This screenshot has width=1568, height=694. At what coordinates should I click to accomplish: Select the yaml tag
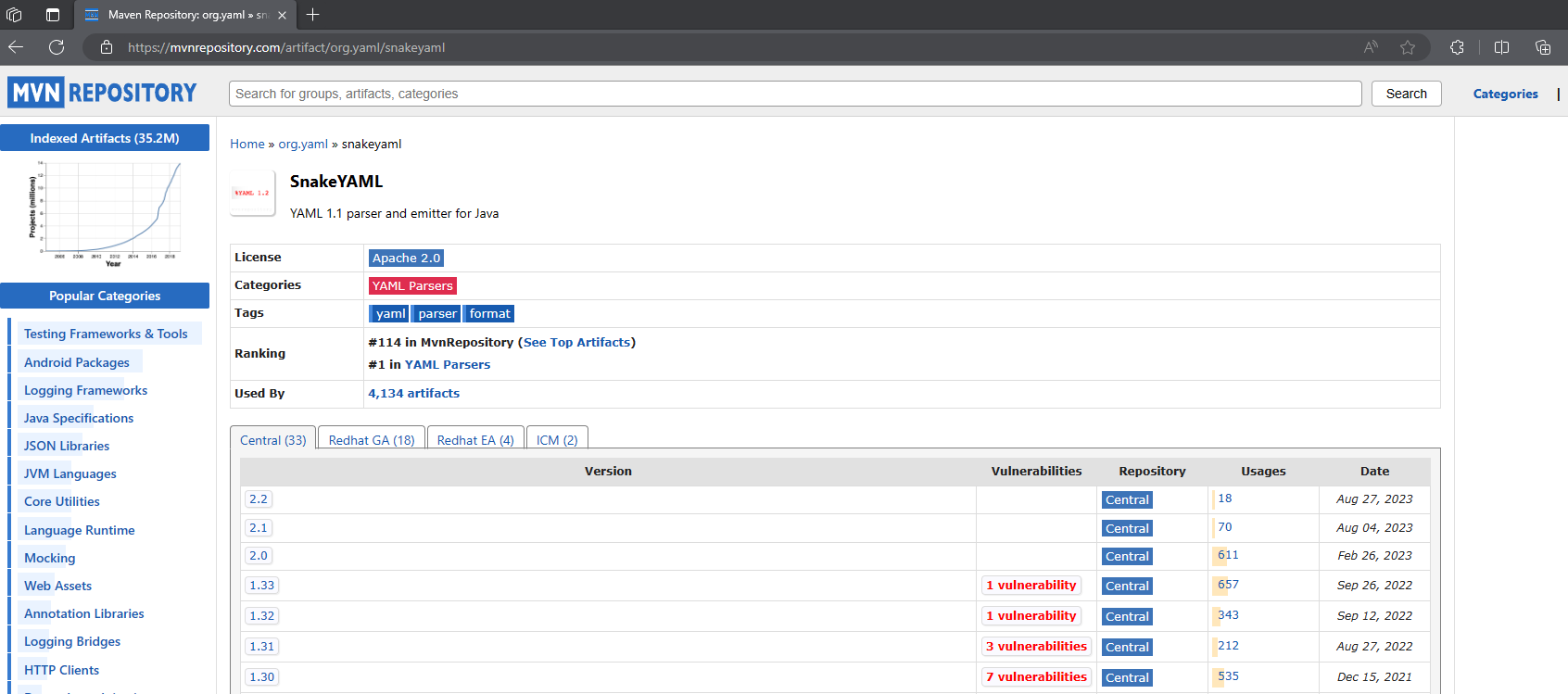[x=389, y=313]
